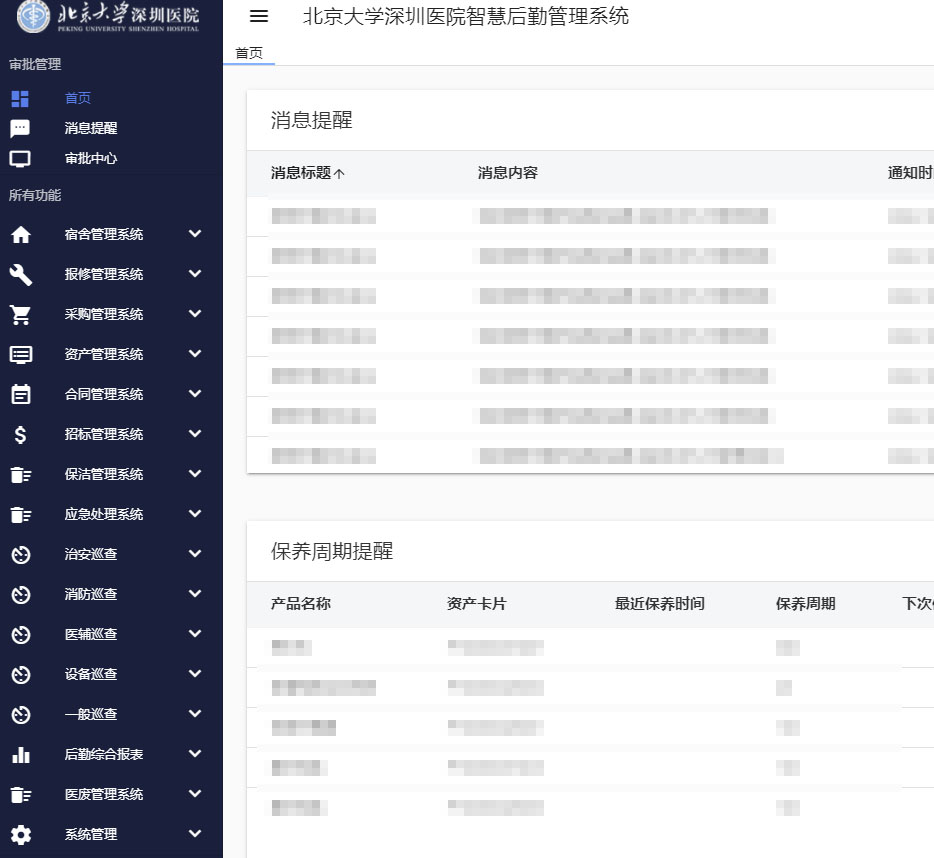The image size is (934, 858).
Task: Sort by 消息标题 column header
Action: (x=301, y=173)
